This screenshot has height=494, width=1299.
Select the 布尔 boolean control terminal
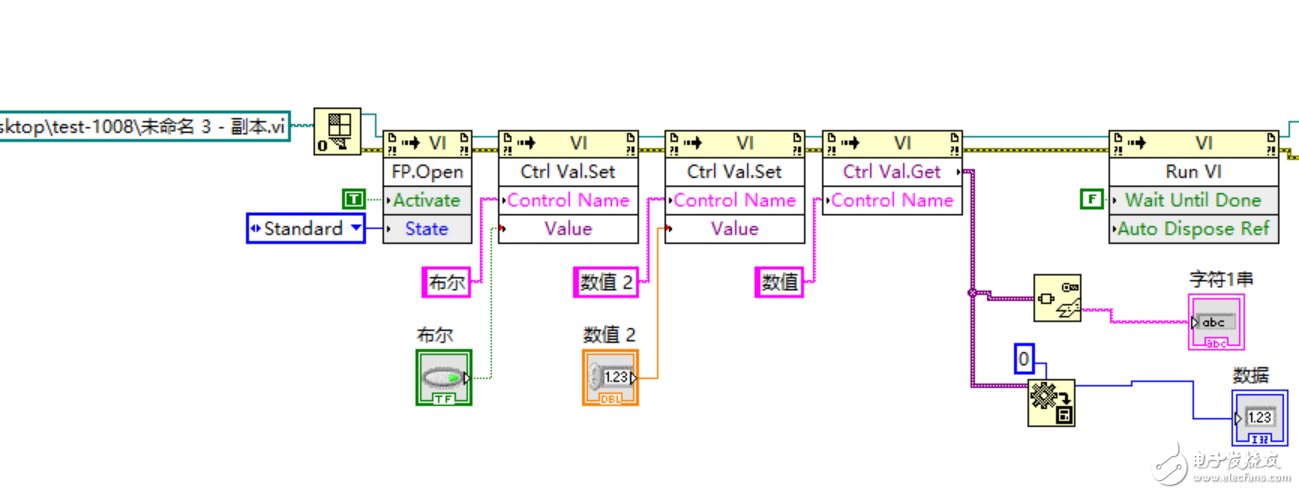pyautogui.click(x=443, y=378)
